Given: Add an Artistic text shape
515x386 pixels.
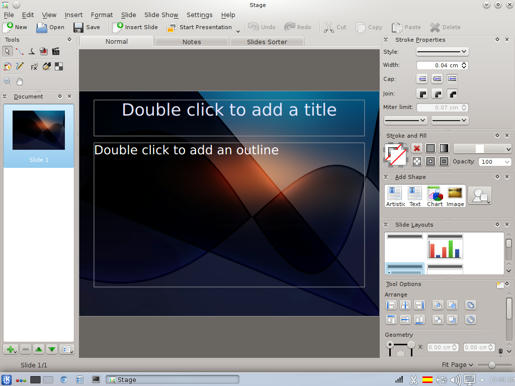Looking at the screenshot, I should click(x=395, y=196).
